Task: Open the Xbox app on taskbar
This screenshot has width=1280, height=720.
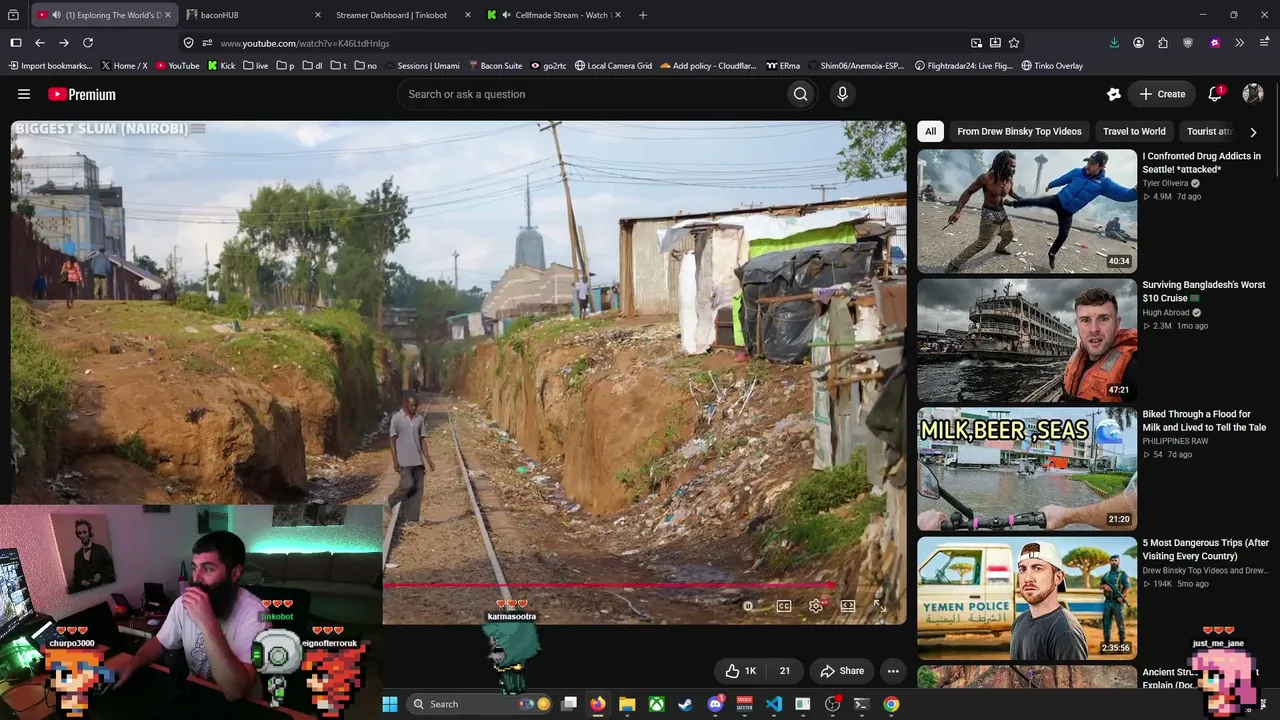Action: coord(656,704)
